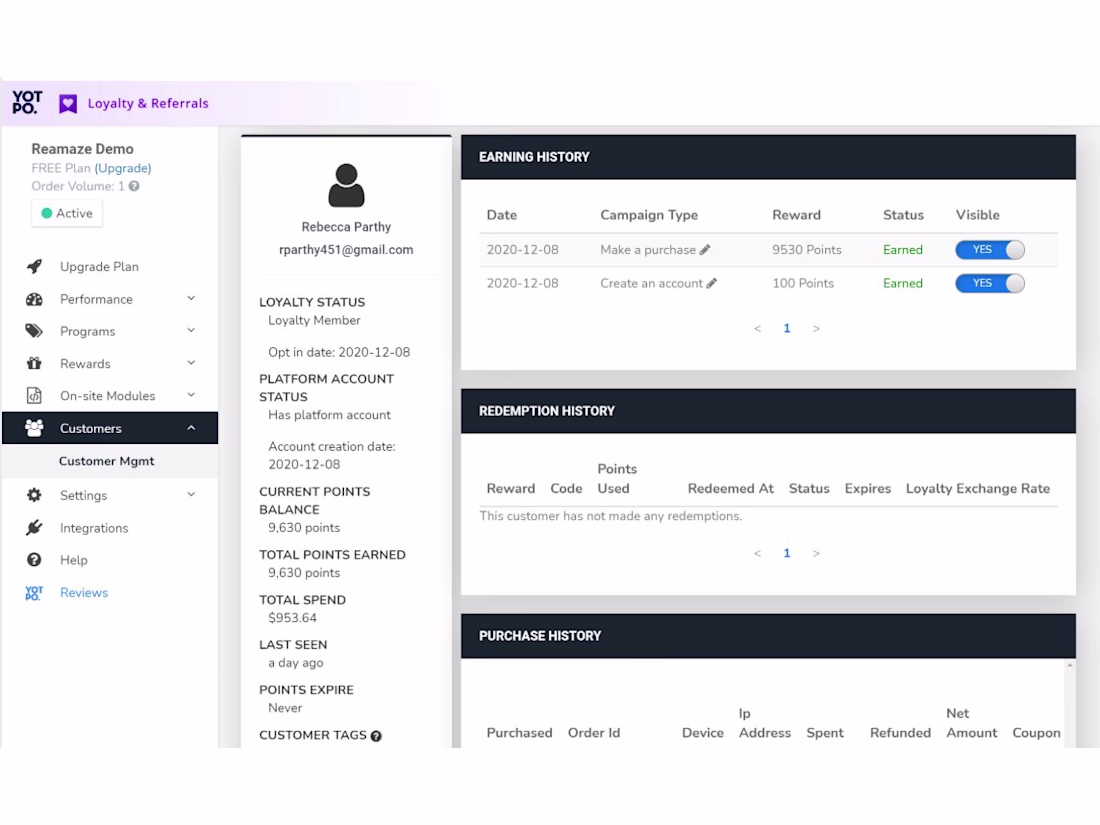
Task: Click the Help question mark icon
Action: point(34,560)
